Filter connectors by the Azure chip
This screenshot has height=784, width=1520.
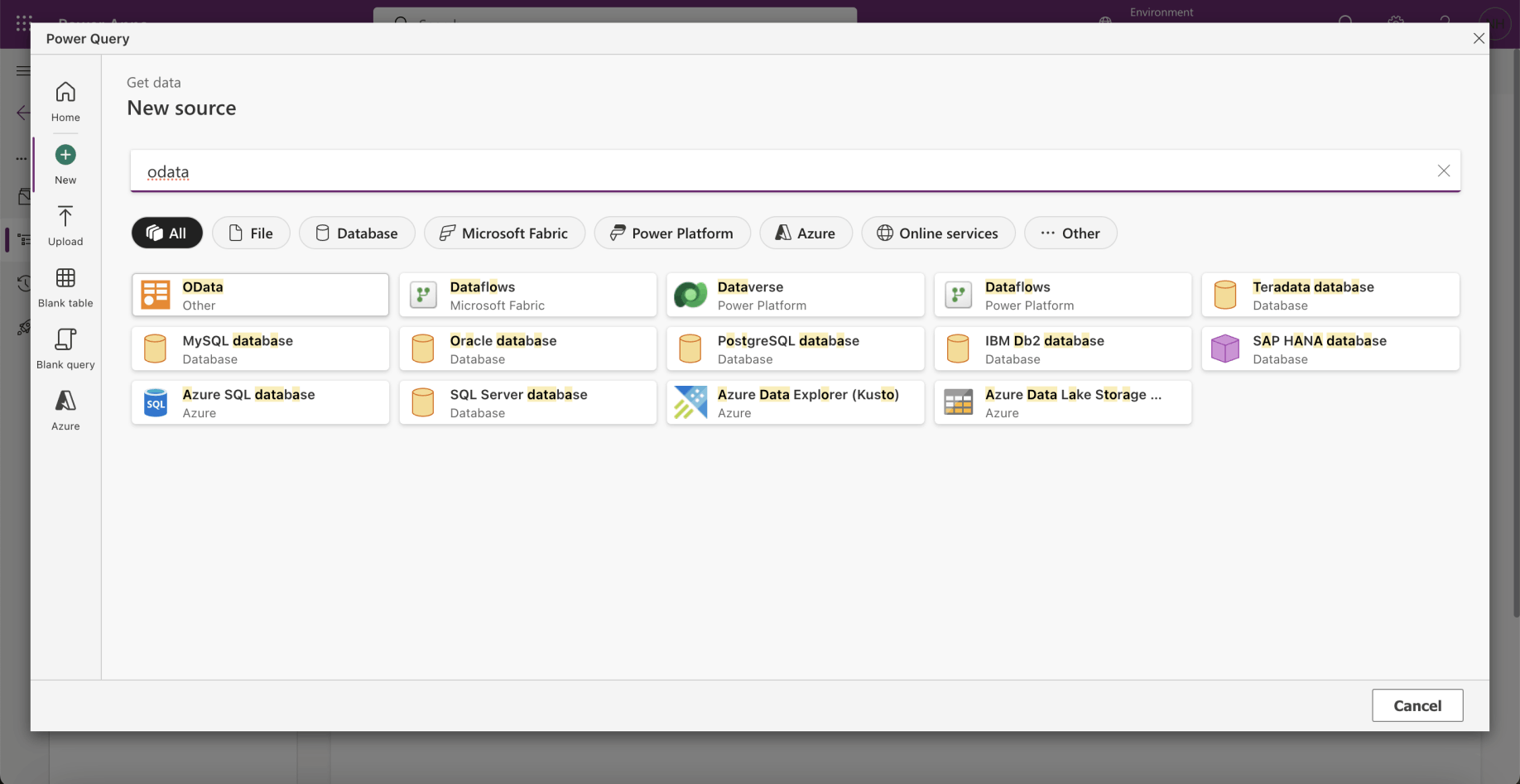806,233
